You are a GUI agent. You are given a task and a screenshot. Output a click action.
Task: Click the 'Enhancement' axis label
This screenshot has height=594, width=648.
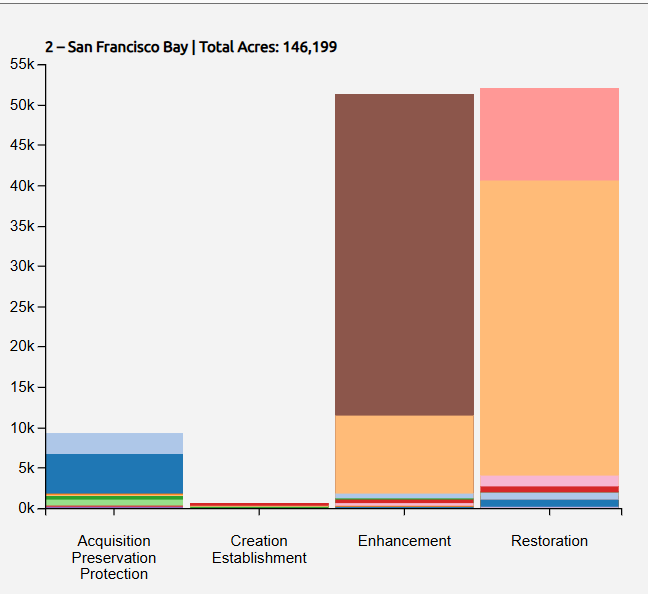coord(404,541)
